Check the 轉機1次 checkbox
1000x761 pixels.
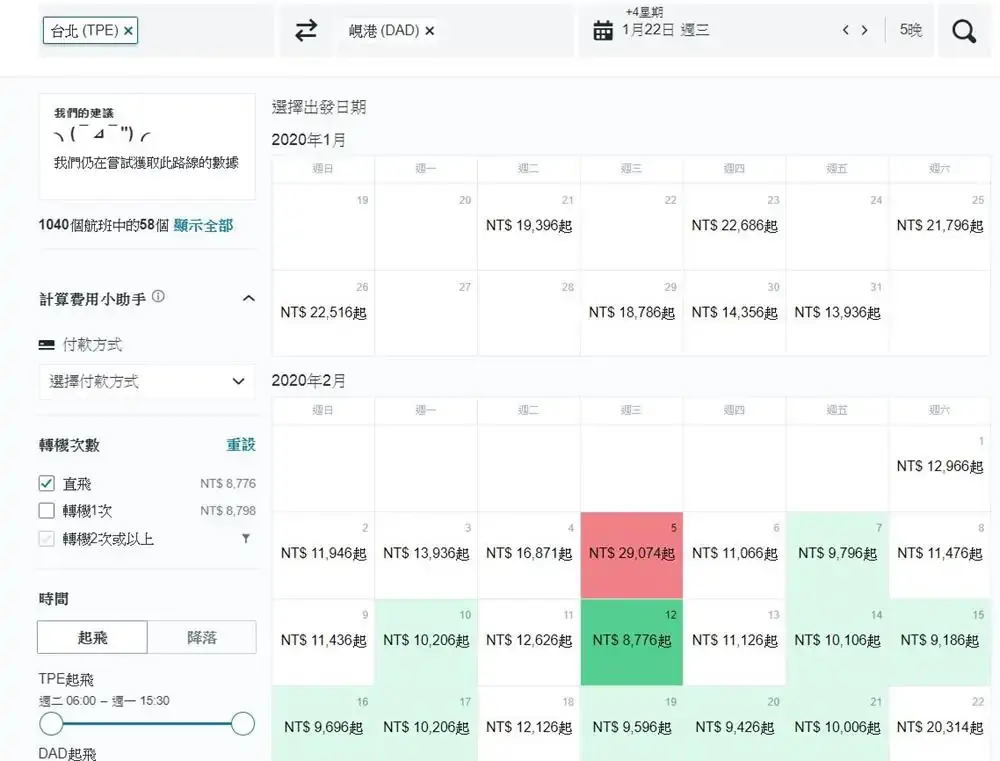click(x=46, y=511)
